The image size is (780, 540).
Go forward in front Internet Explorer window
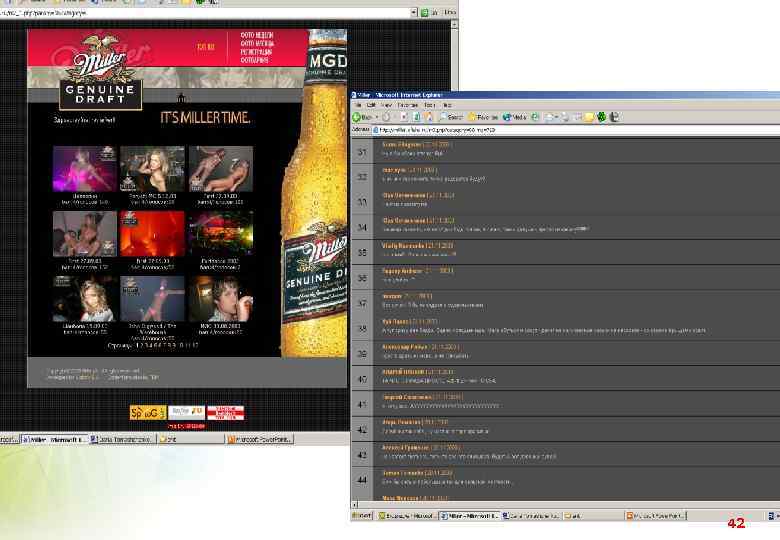point(386,117)
